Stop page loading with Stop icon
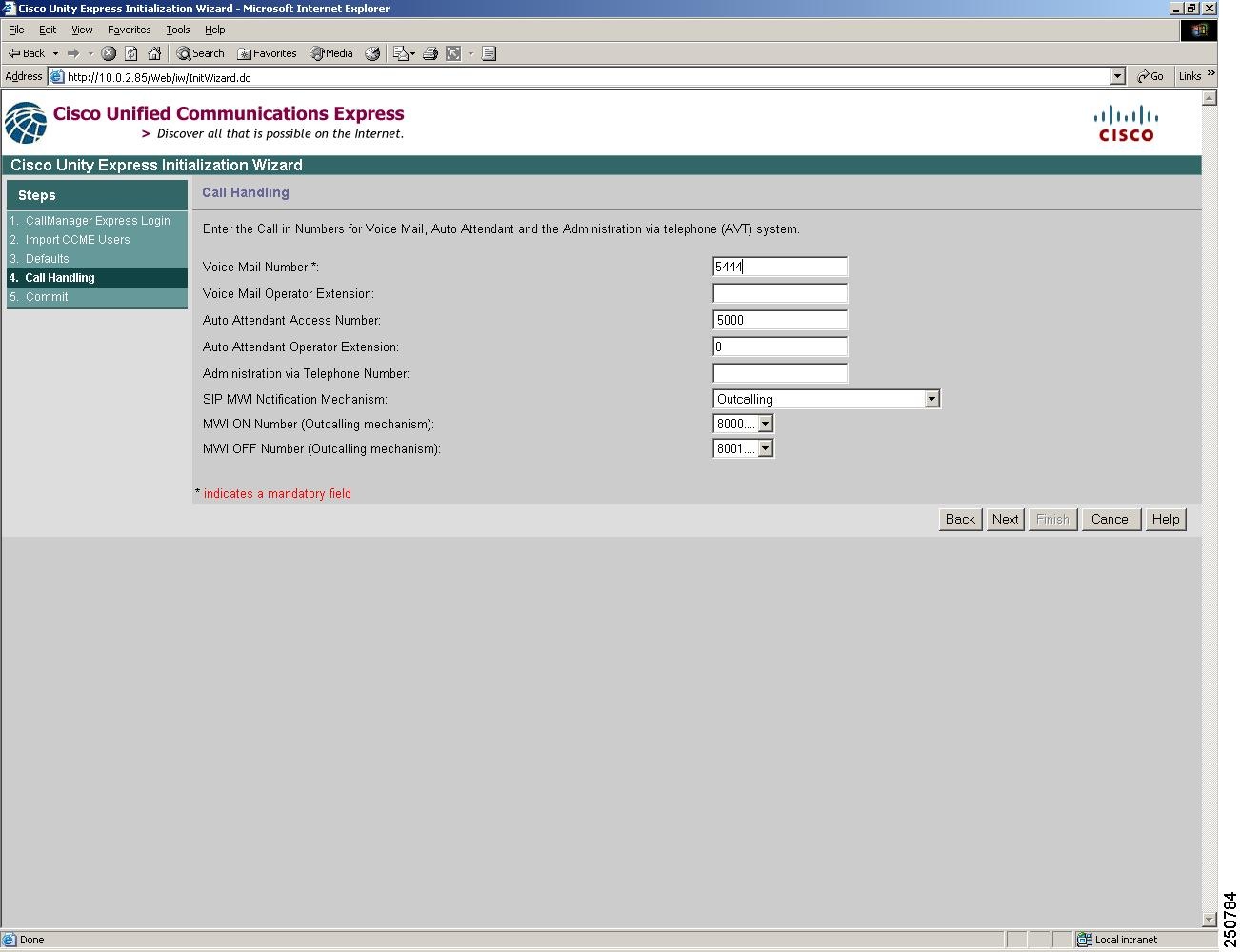 (x=109, y=53)
